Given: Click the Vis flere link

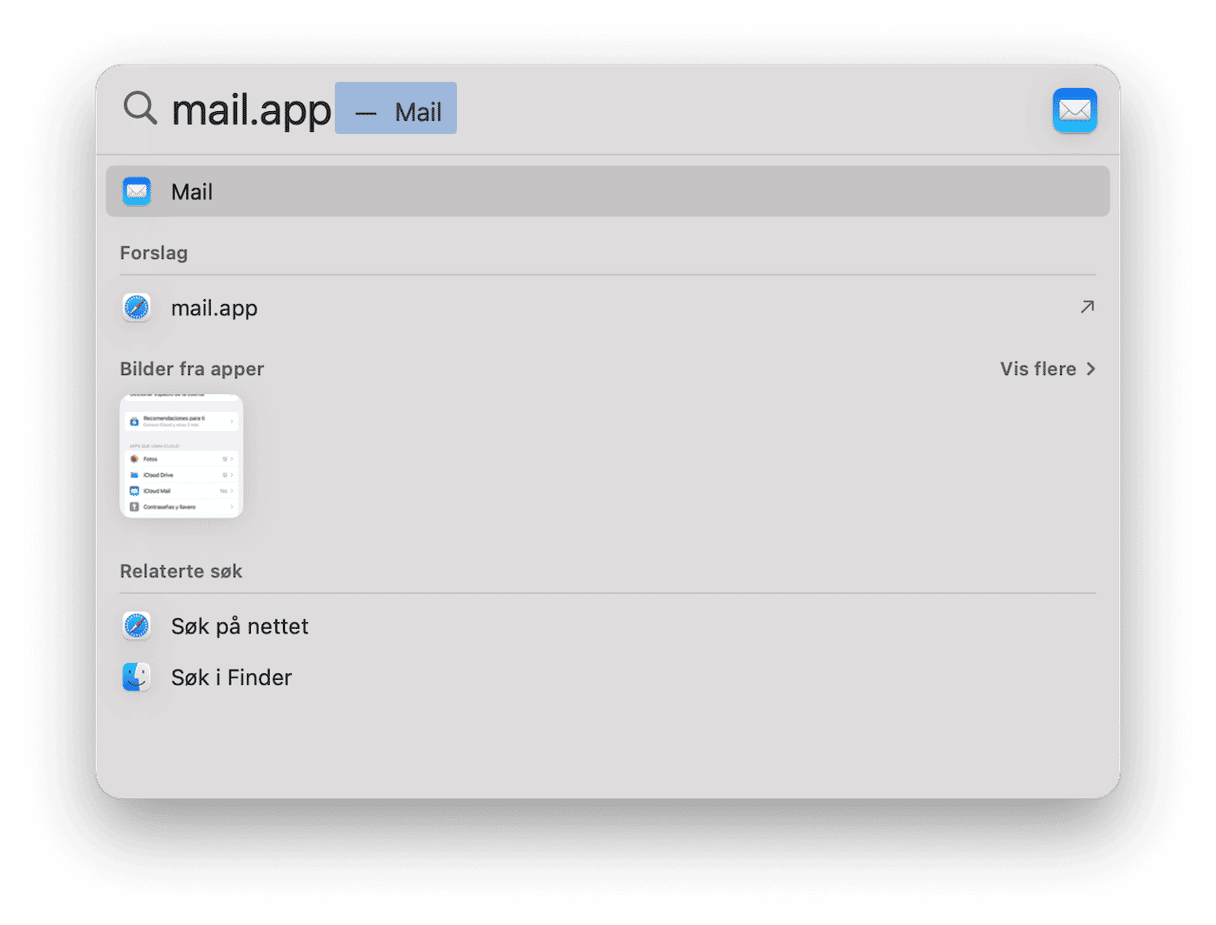Looking at the screenshot, I should coord(1038,369).
